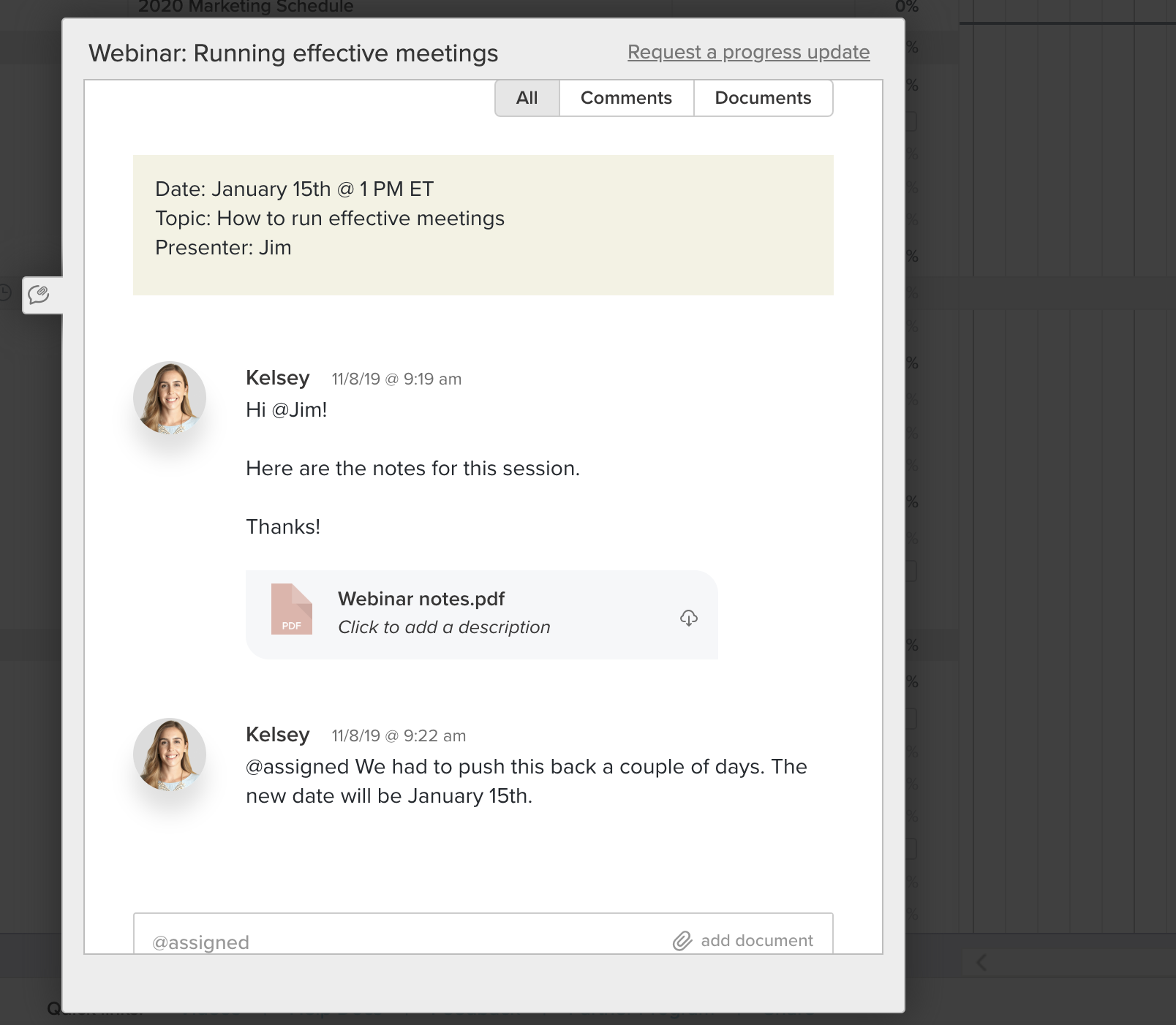Focus the @assigned comment input field

pyautogui.click(x=395, y=942)
